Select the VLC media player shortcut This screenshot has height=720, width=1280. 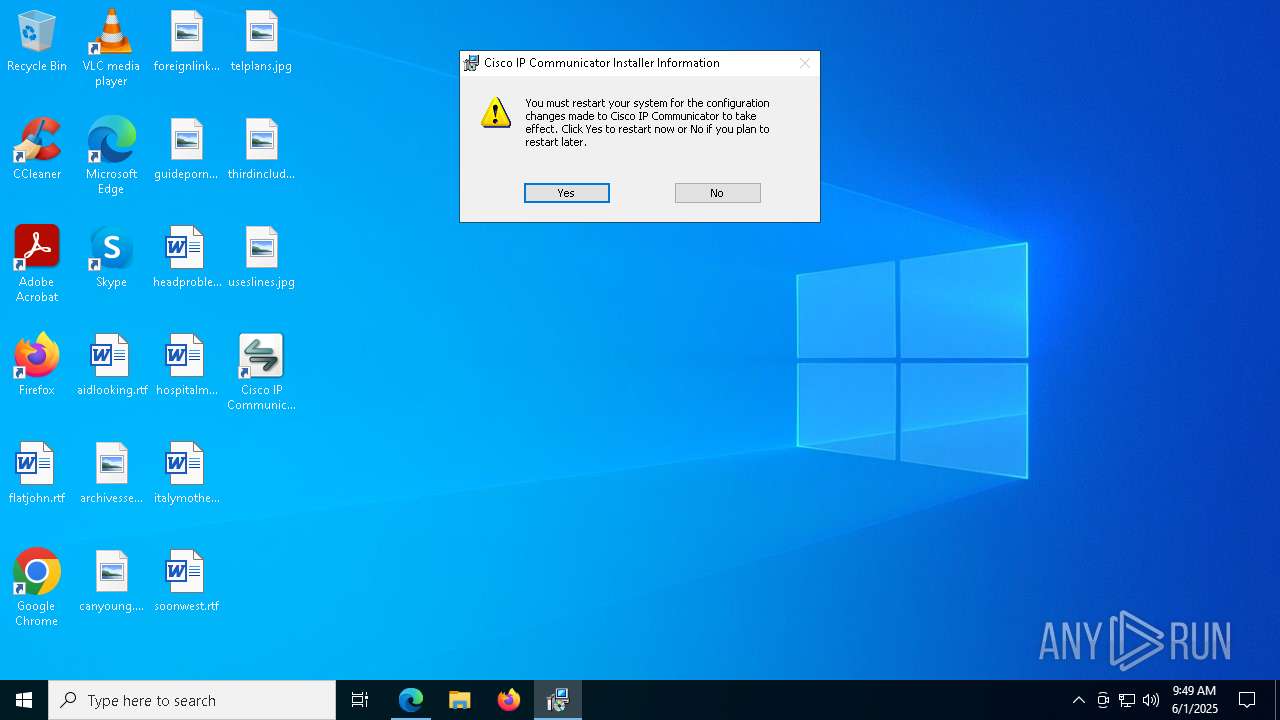pos(111,48)
